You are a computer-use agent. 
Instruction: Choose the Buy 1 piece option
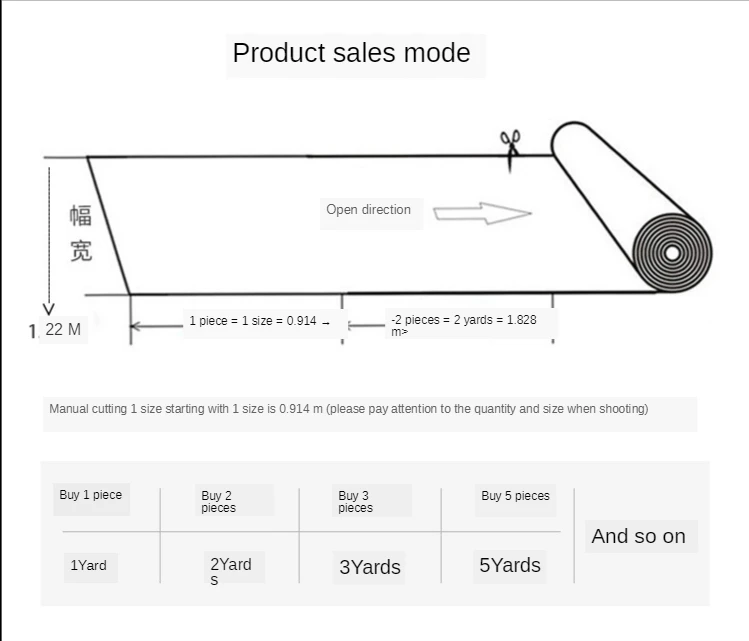pyautogui.click(x=91, y=495)
